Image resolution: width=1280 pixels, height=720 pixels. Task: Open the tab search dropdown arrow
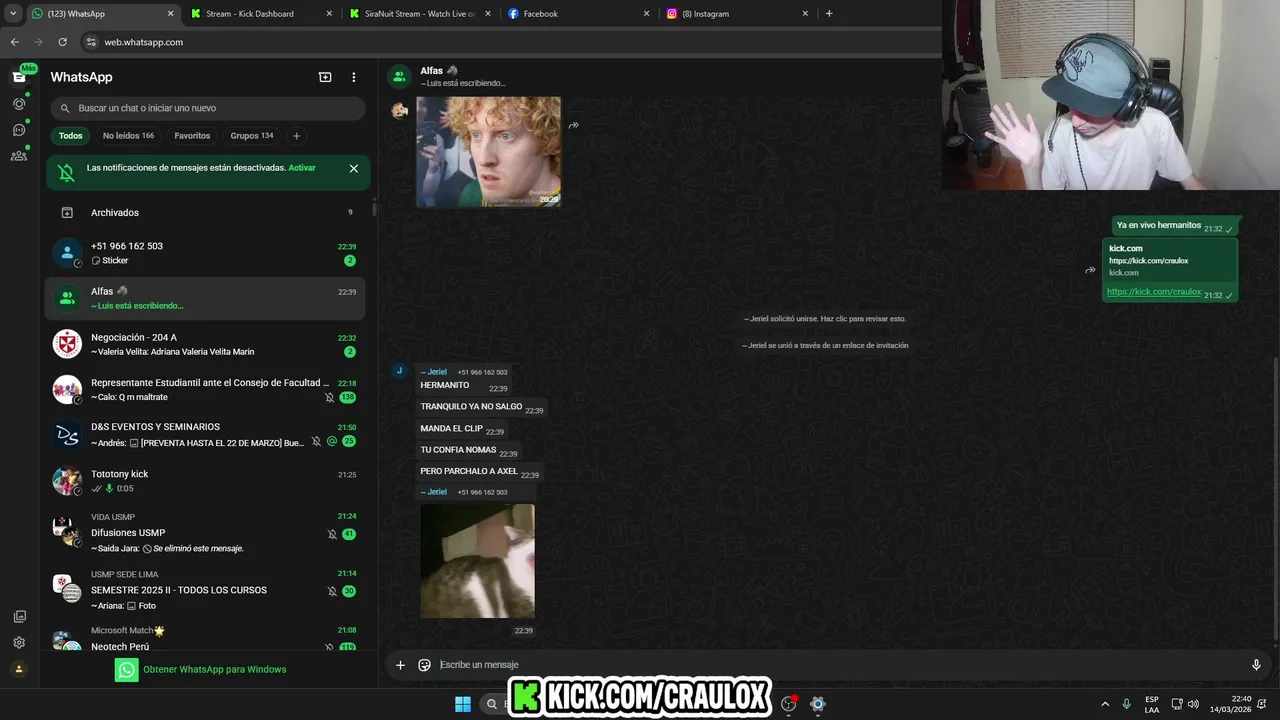pos(13,14)
